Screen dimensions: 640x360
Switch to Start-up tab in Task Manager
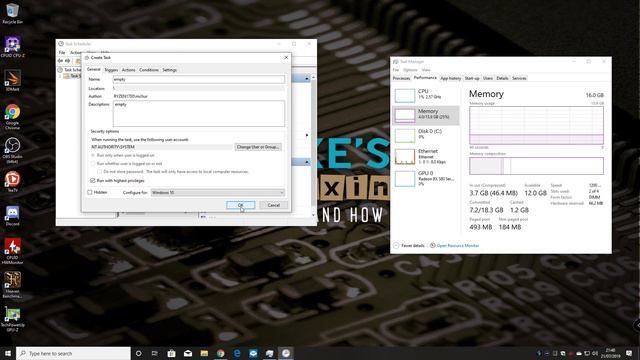pos(472,78)
